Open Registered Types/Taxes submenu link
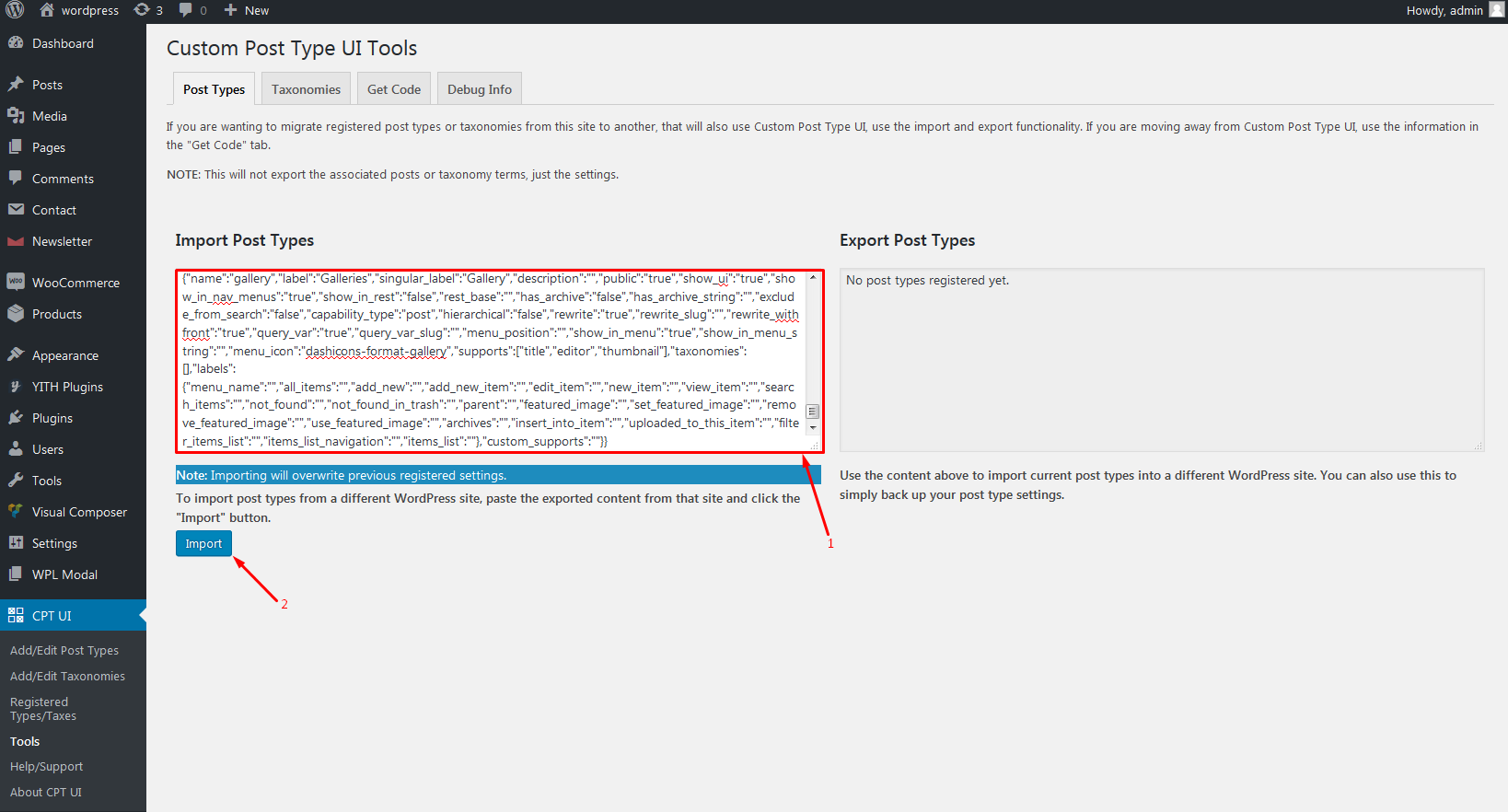 coord(43,709)
